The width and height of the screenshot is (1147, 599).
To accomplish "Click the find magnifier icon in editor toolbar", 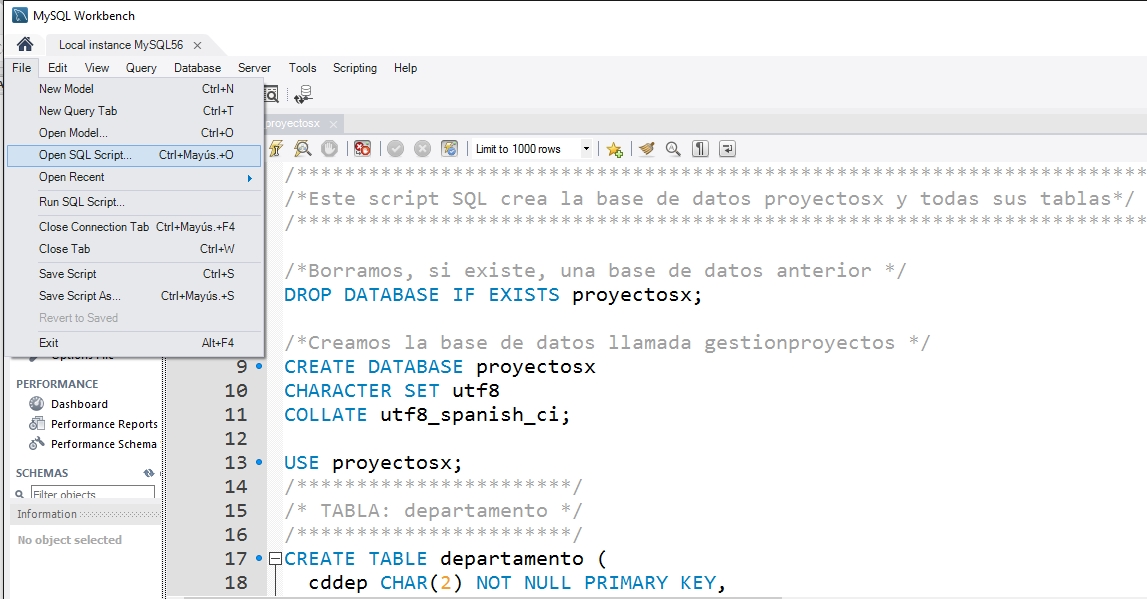I will click(673, 149).
